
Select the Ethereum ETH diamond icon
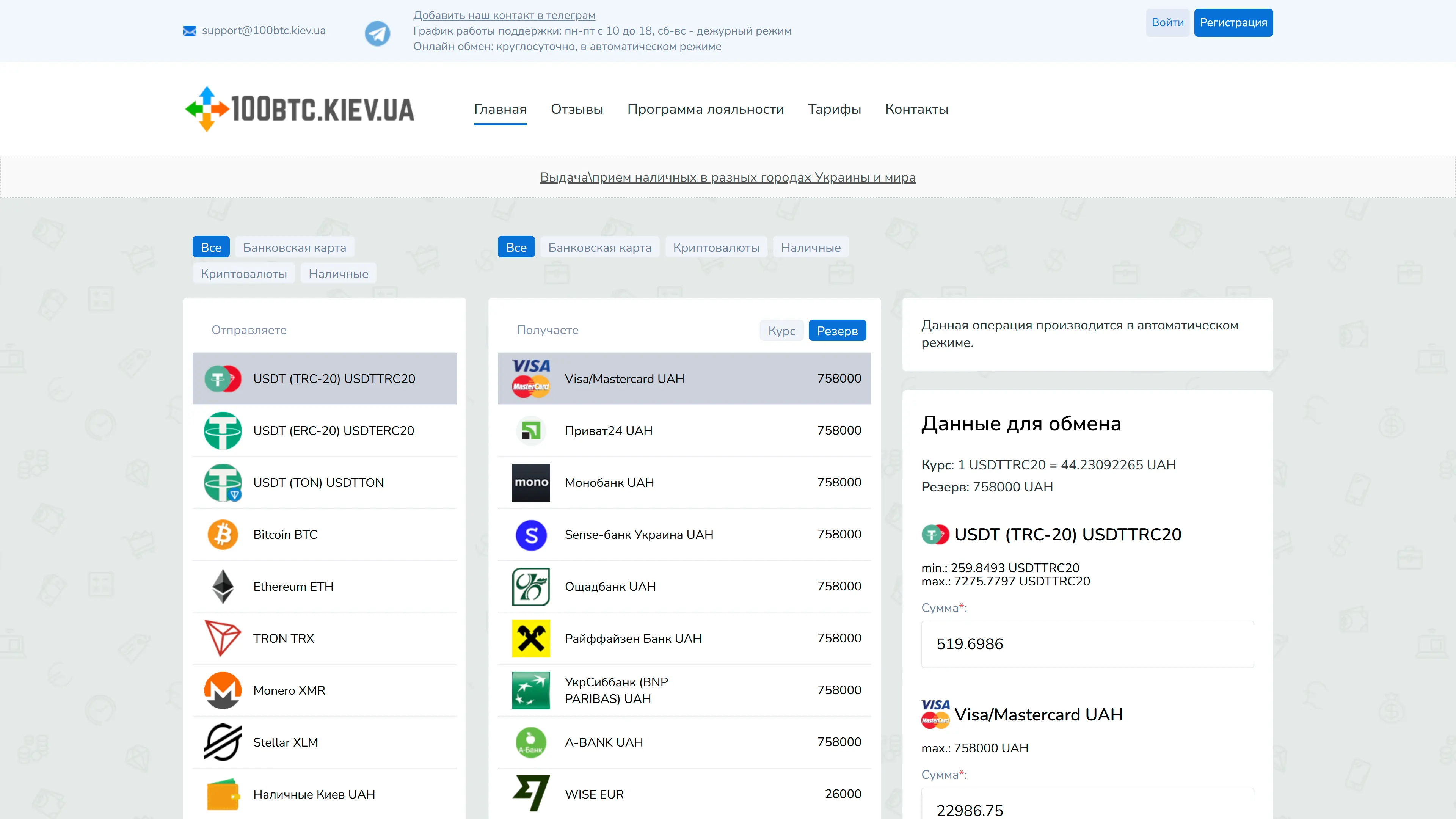click(223, 587)
